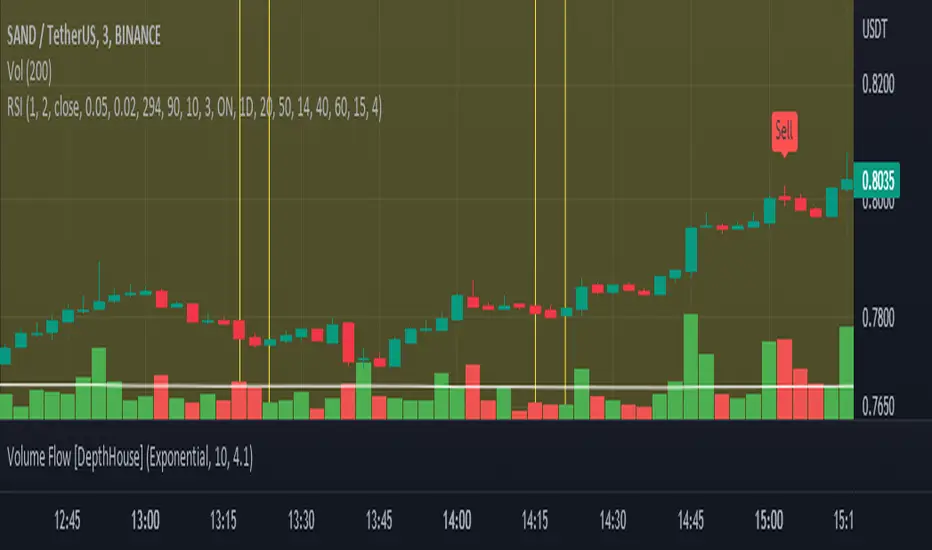Click the 0.7650 price scale level
This screenshot has height=550, width=932.
click(x=878, y=406)
